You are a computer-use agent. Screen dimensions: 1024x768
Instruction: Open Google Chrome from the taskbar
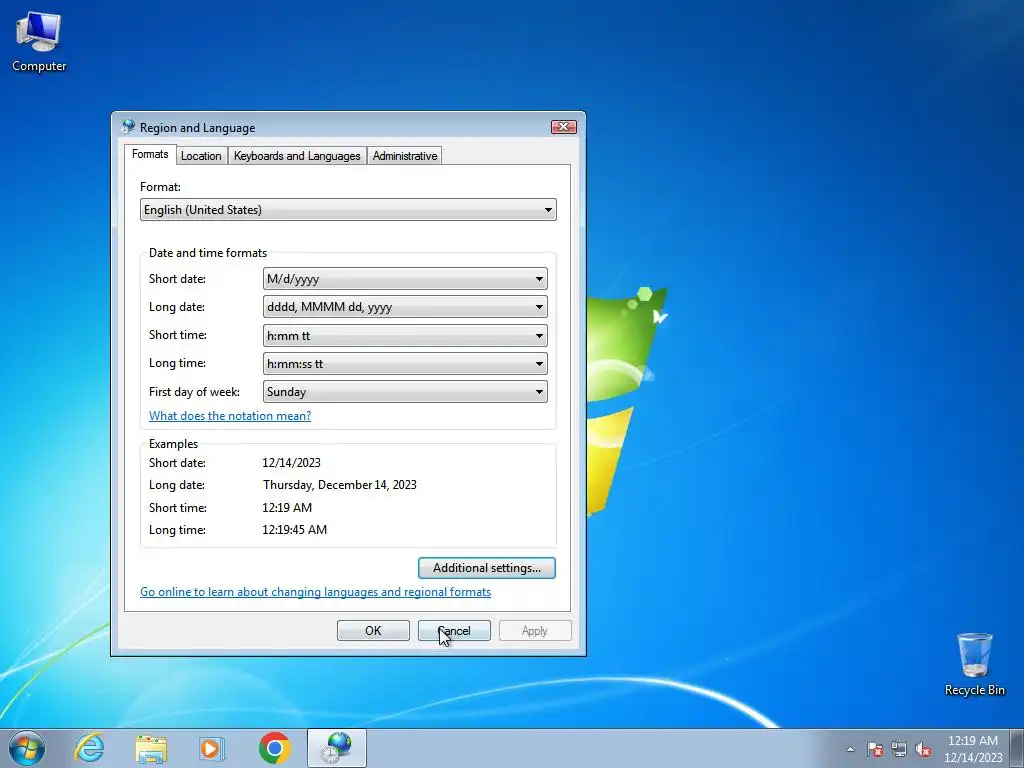tap(274, 748)
